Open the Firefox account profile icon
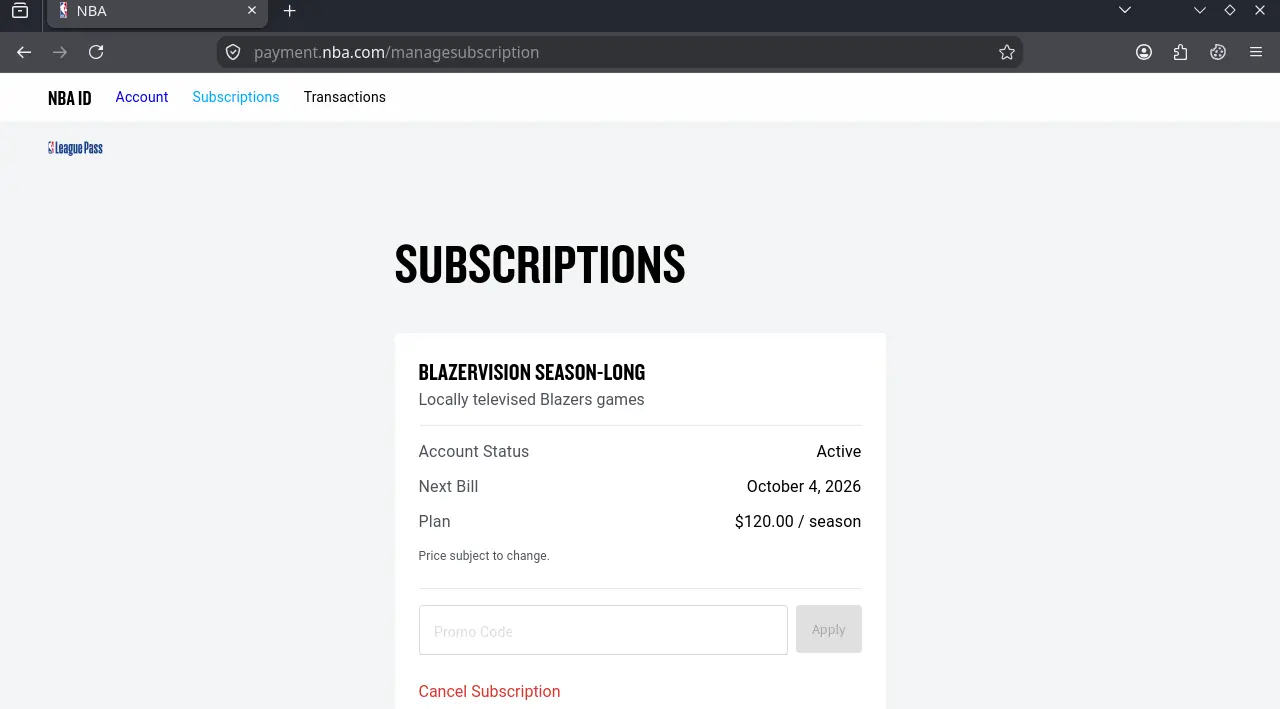This screenshot has height=709, width=1280. tap(1144, 52)
